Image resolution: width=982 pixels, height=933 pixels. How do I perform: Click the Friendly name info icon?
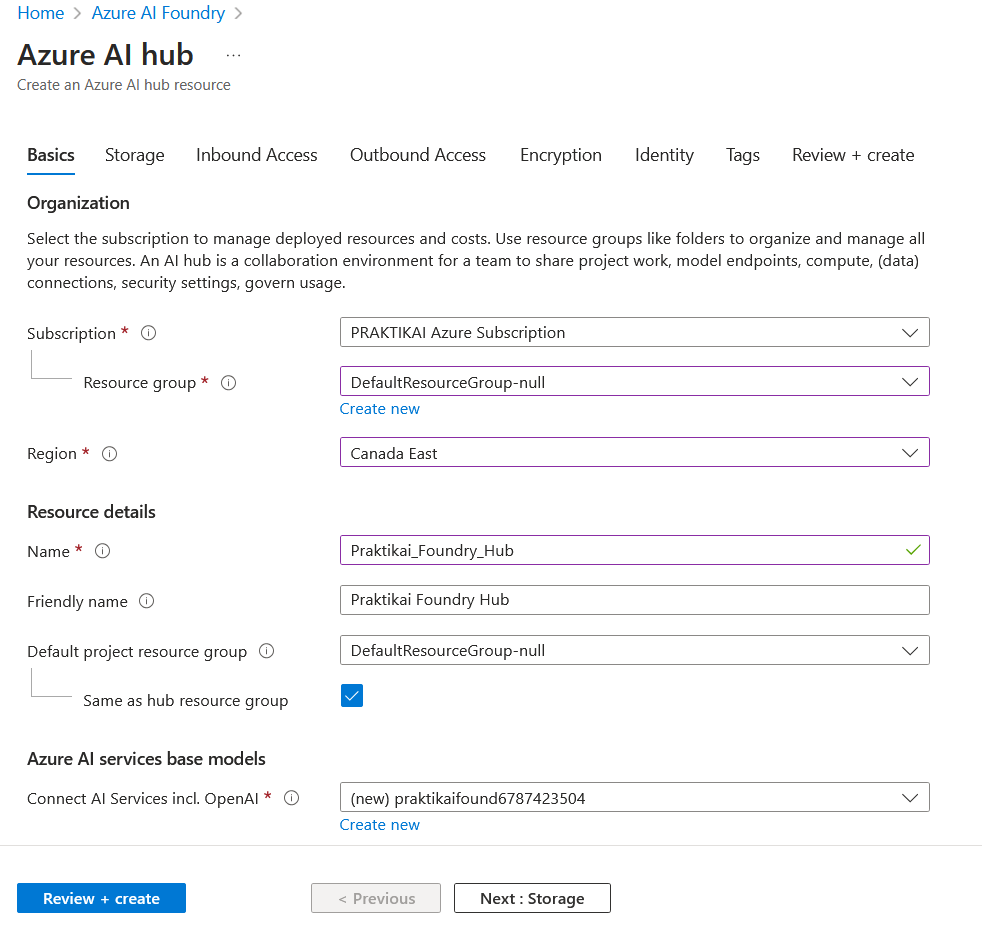pos(145,601)
